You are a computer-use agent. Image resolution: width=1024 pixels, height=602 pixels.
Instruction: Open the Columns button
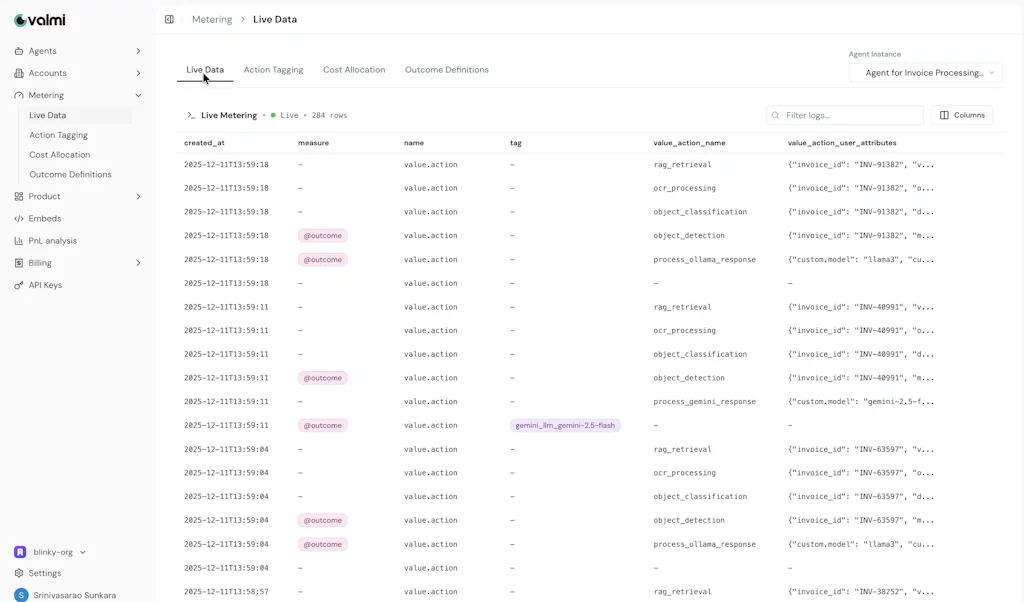click(961, 114)
